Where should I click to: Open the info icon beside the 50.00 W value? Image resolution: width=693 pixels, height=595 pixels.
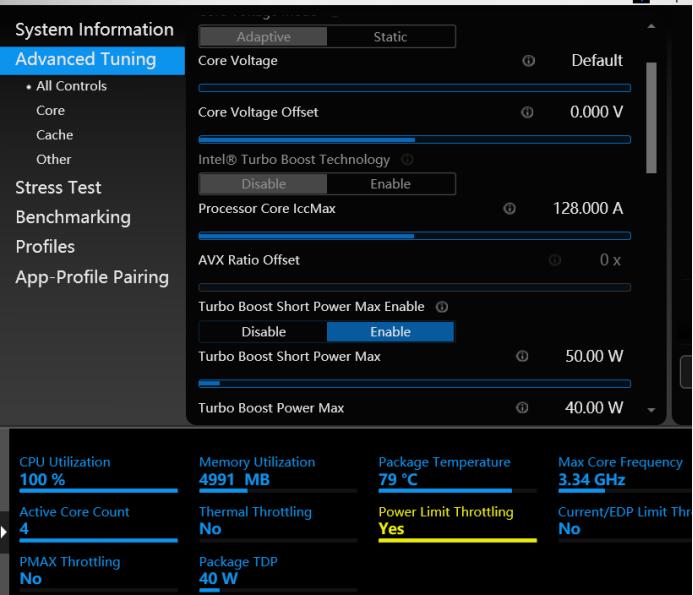pyautogui.click(x=521, y=357)
